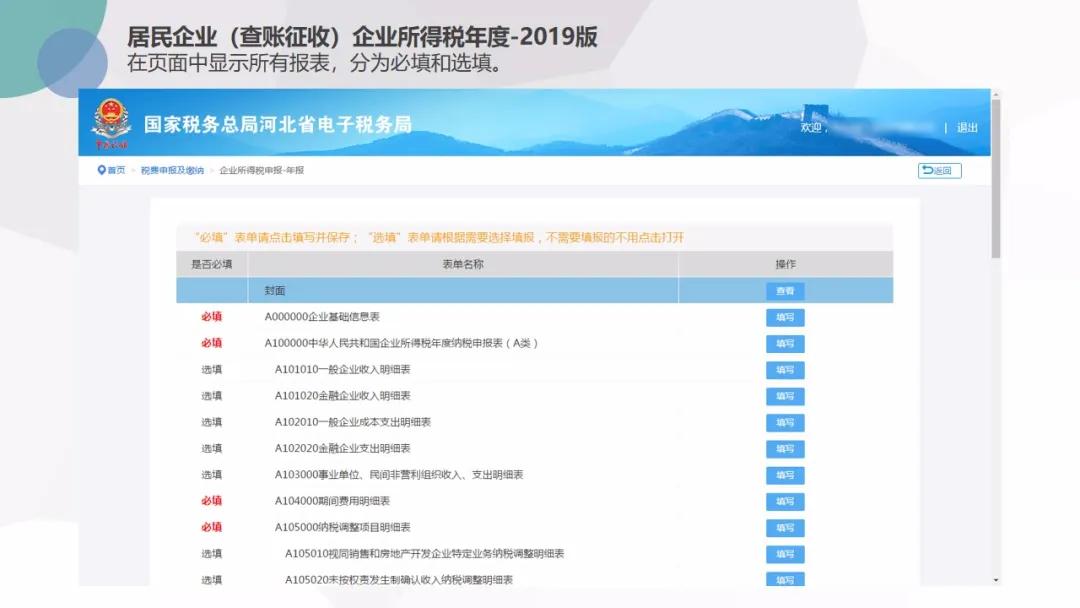Click 填写 for A105010视同销售调整明细表
1080x608 pixels.
coord(785,554)
